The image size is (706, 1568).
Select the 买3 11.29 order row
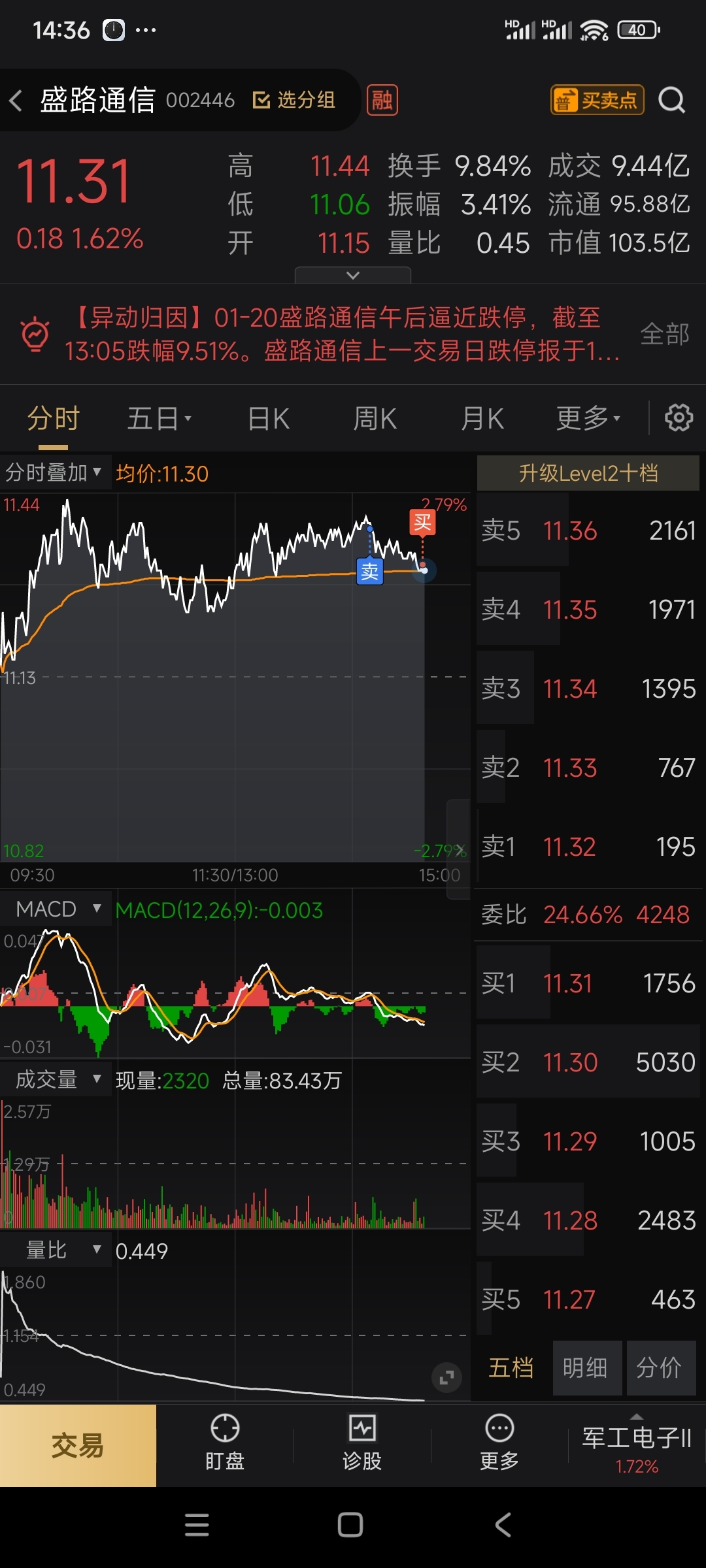(x=588, y=1141)
